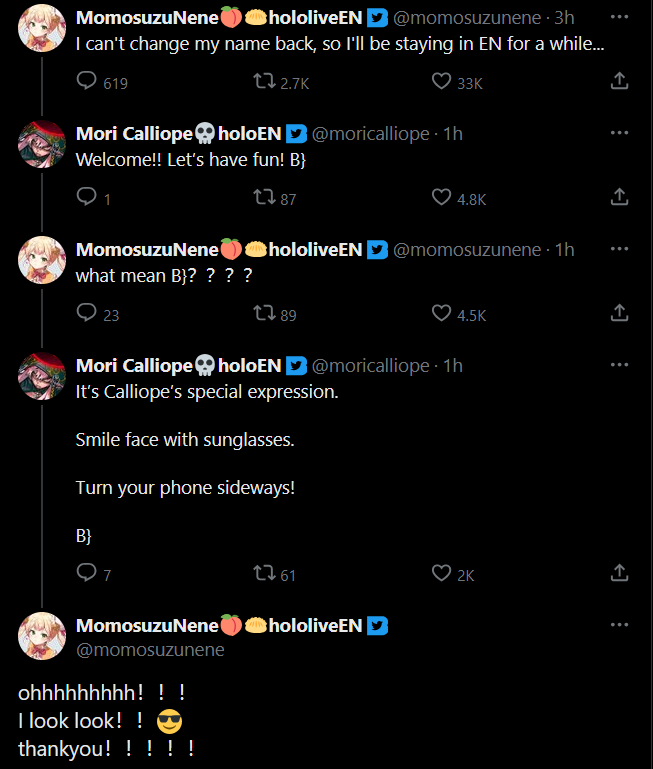Image resolution: width=653 pixels, height=769 pixels.
Task: Like the 'what mean B}' tweet
Action: click(441, 314)
